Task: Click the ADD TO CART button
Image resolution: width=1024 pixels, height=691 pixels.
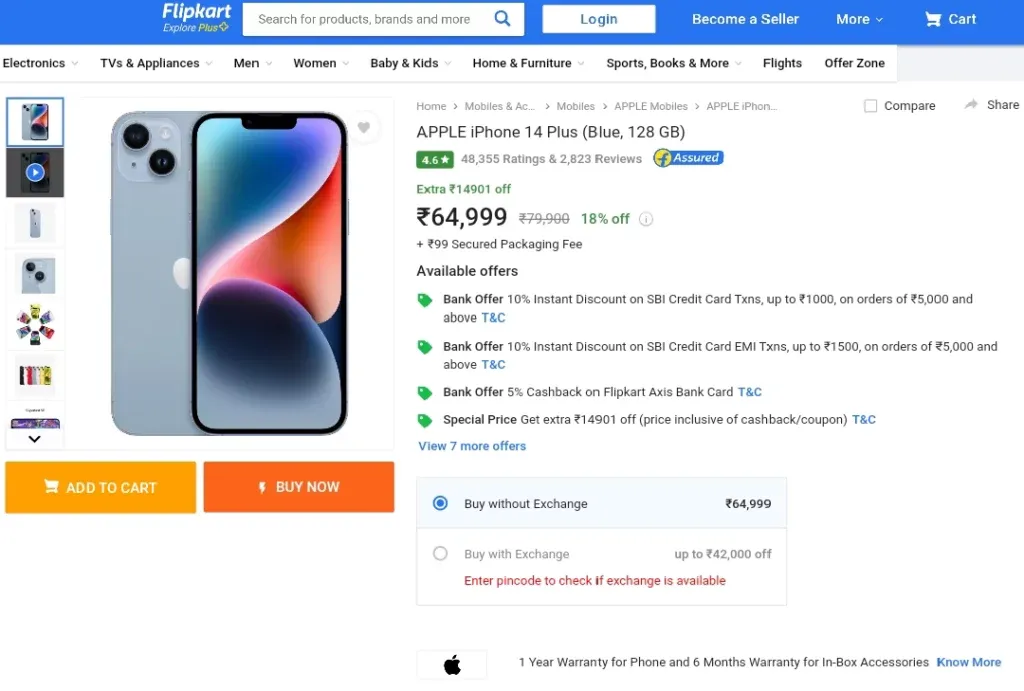Action: [101, 487]
